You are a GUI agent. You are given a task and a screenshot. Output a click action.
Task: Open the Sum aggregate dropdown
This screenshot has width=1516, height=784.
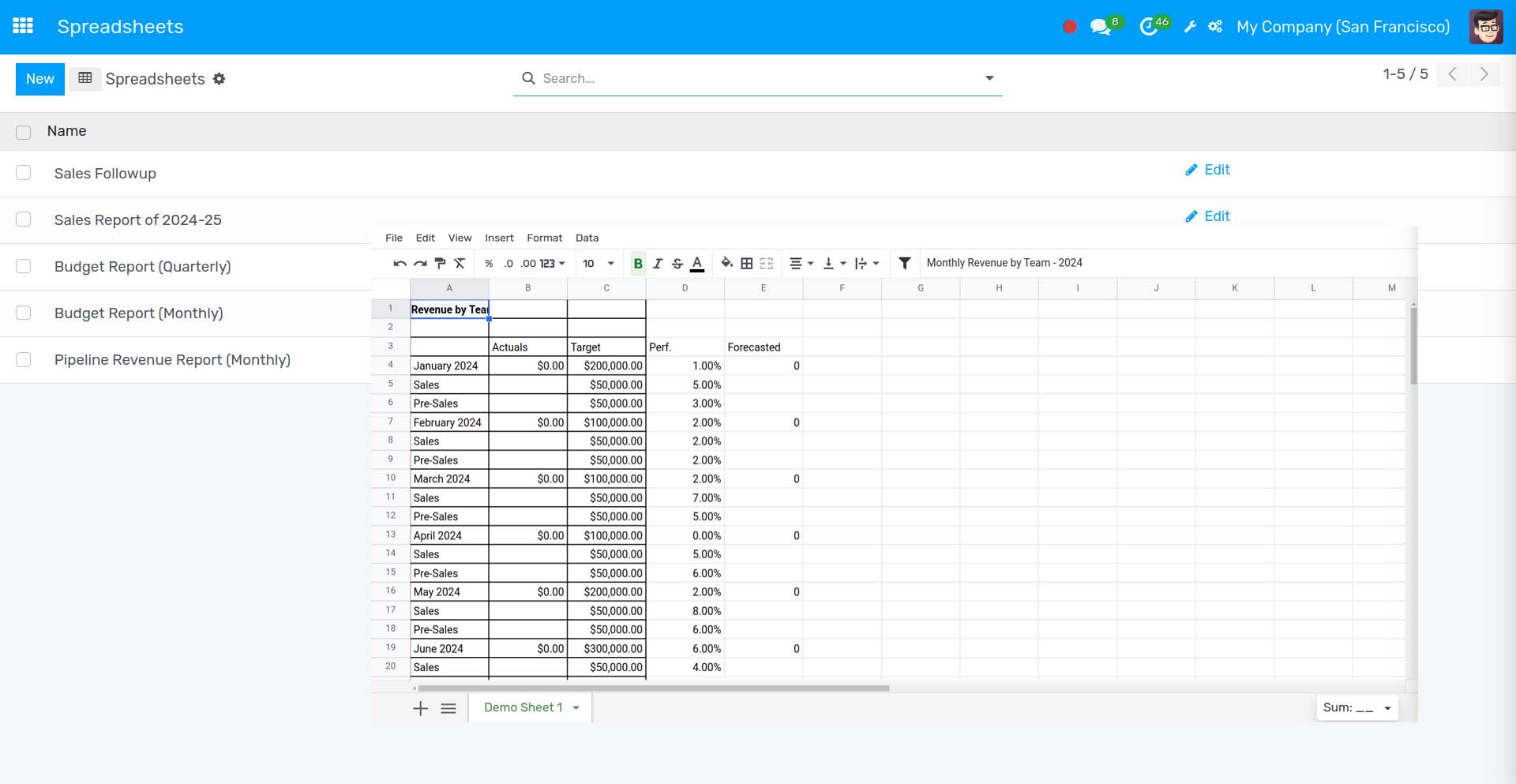click(1357, 708)
